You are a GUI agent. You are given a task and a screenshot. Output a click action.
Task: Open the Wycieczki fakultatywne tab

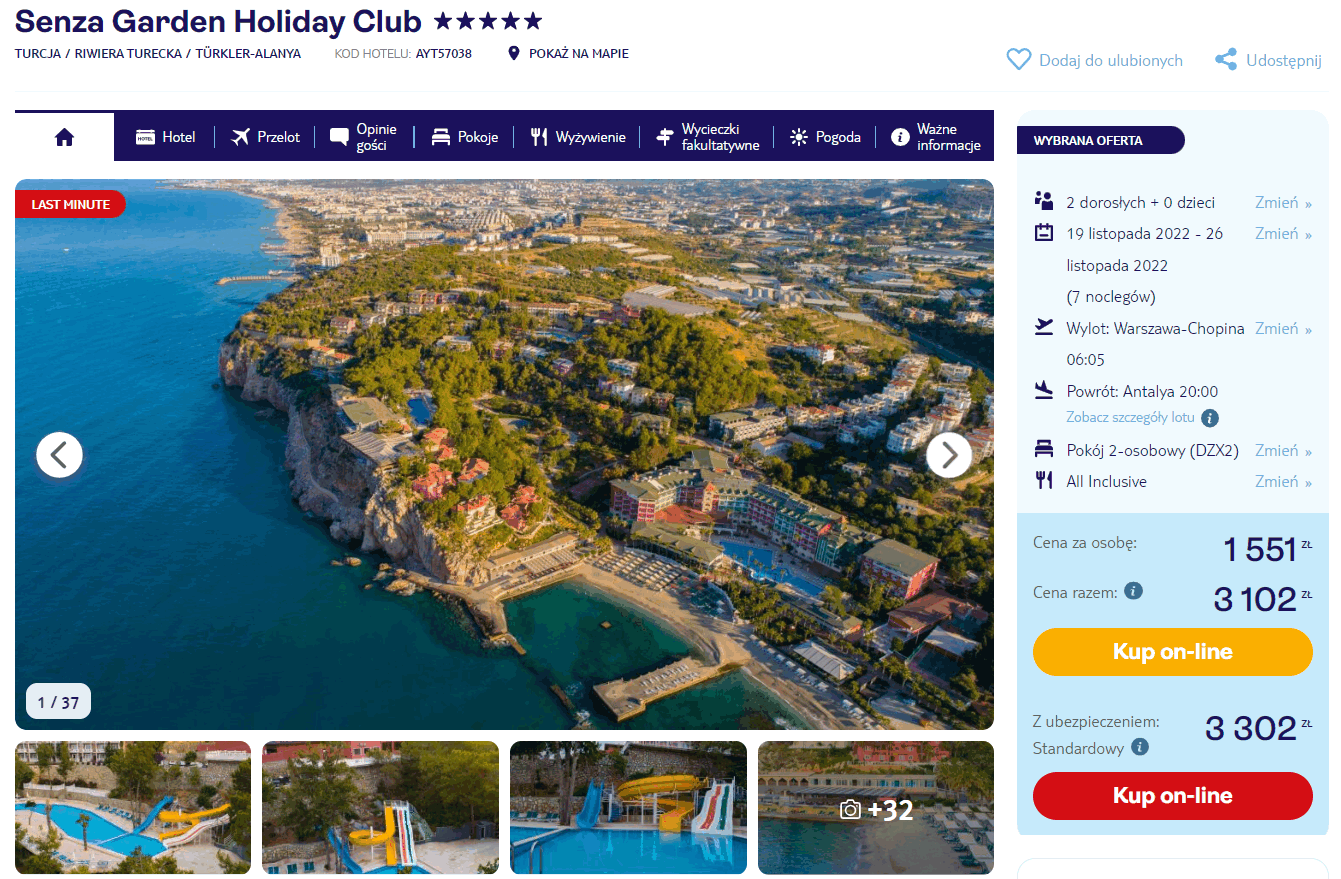(707, 137)
